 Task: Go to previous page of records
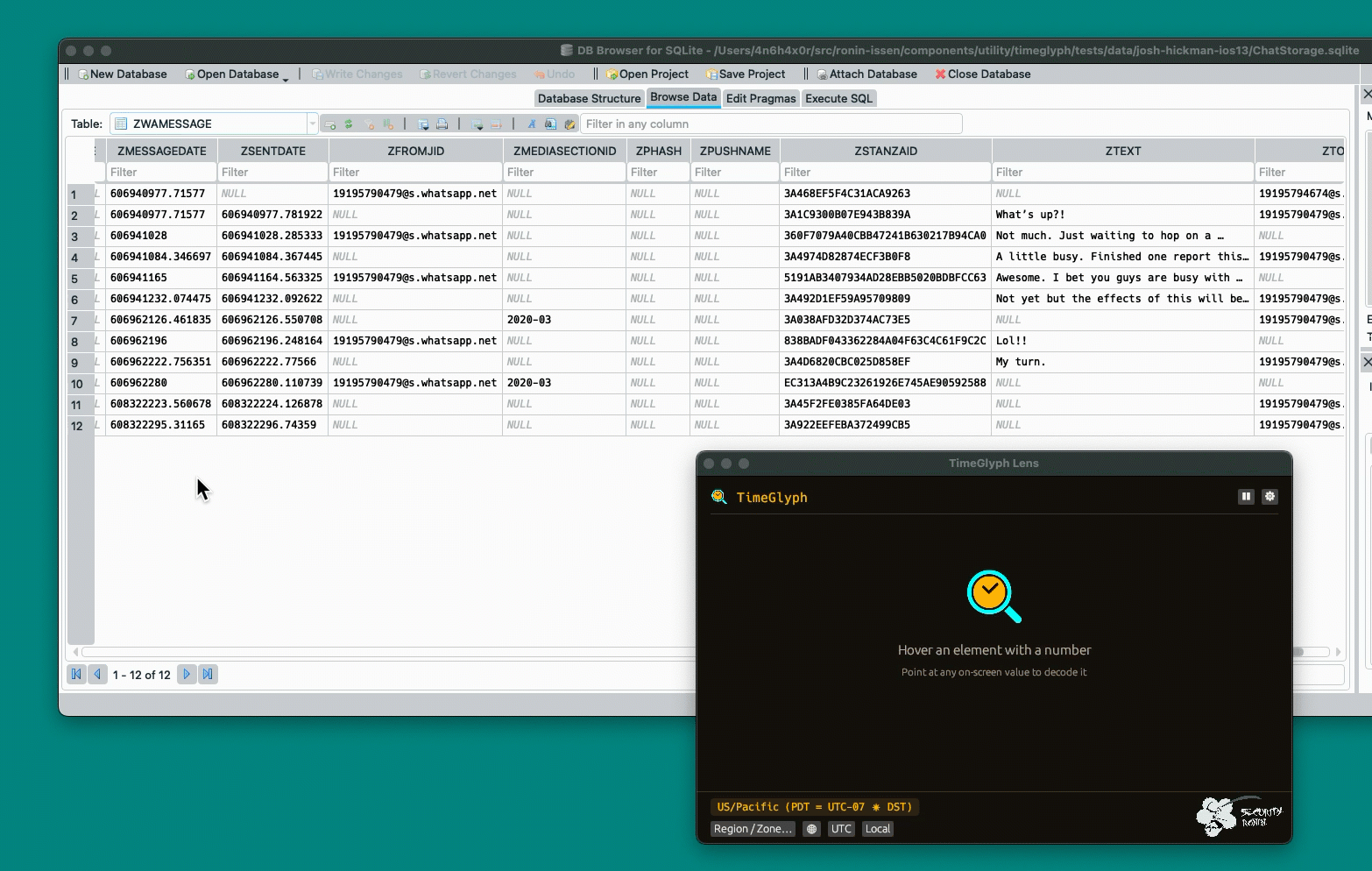coord(97,675)
